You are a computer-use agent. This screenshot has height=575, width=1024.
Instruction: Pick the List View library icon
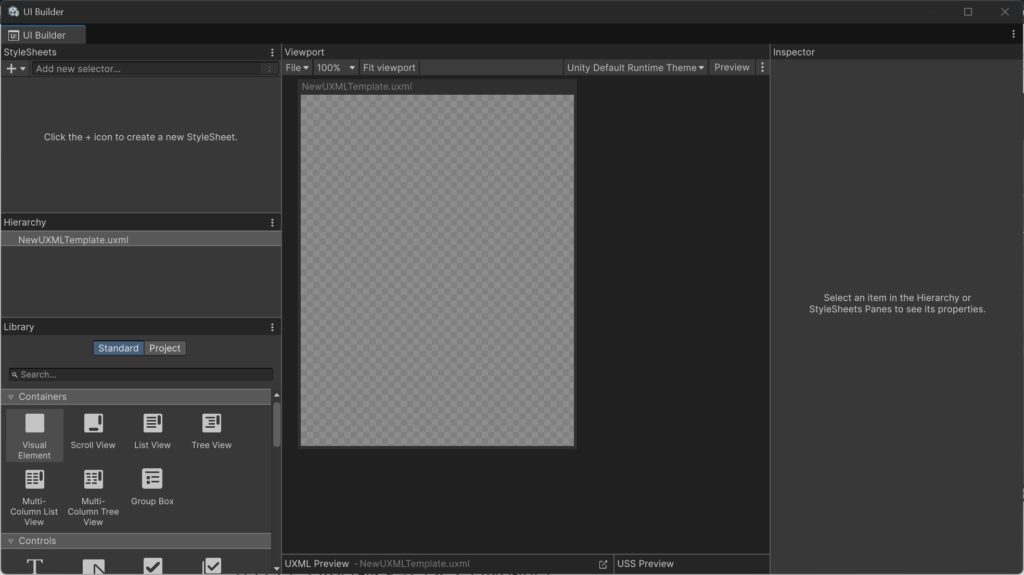(152, 423)
